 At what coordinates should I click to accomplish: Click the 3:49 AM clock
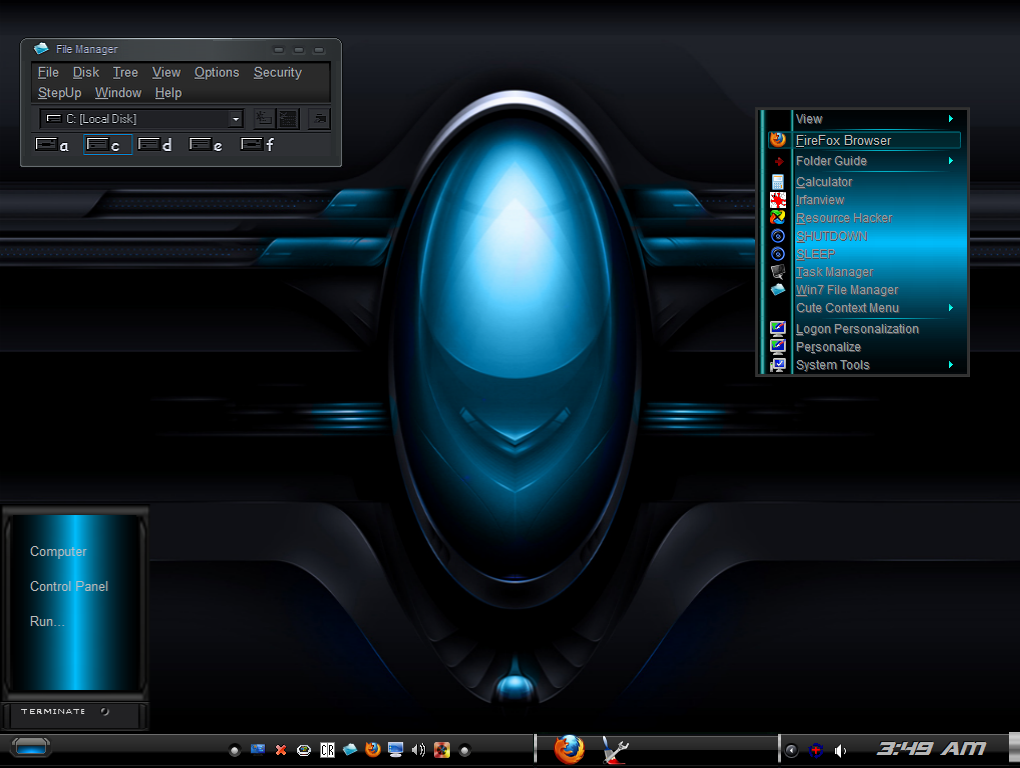click(x=931, y=748)
